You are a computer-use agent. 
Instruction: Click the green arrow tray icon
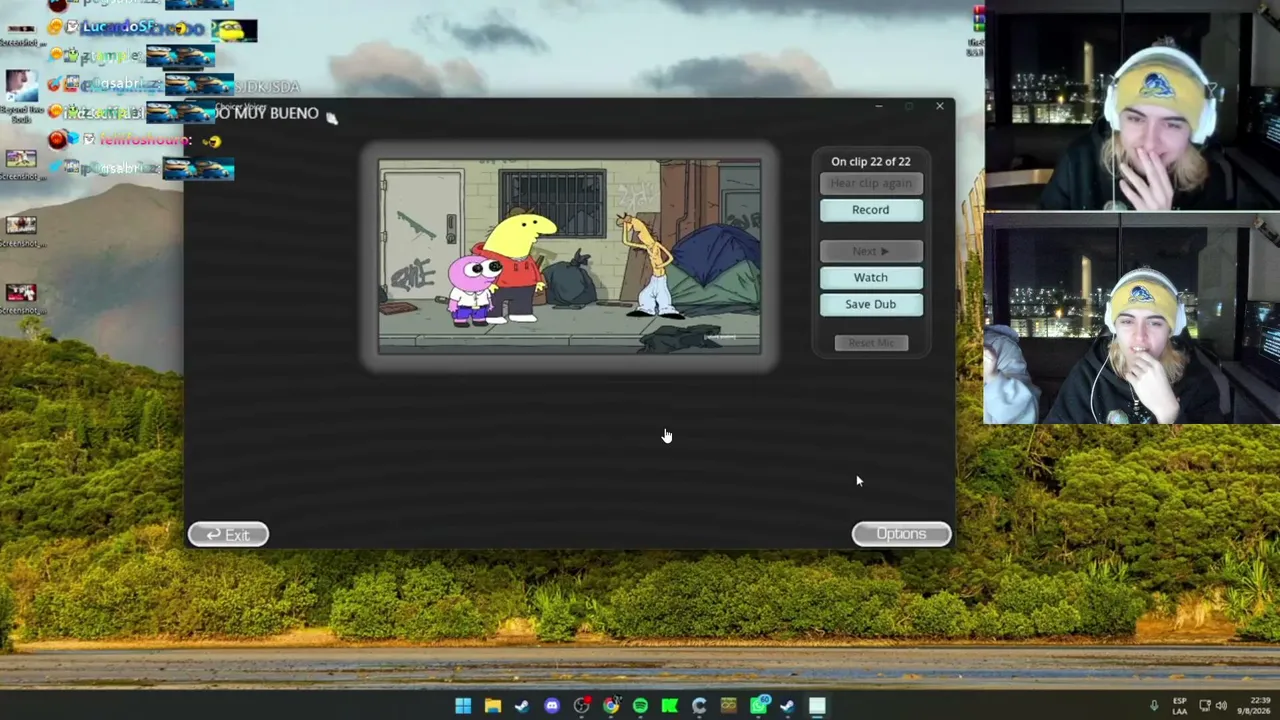pos(1154,706)
